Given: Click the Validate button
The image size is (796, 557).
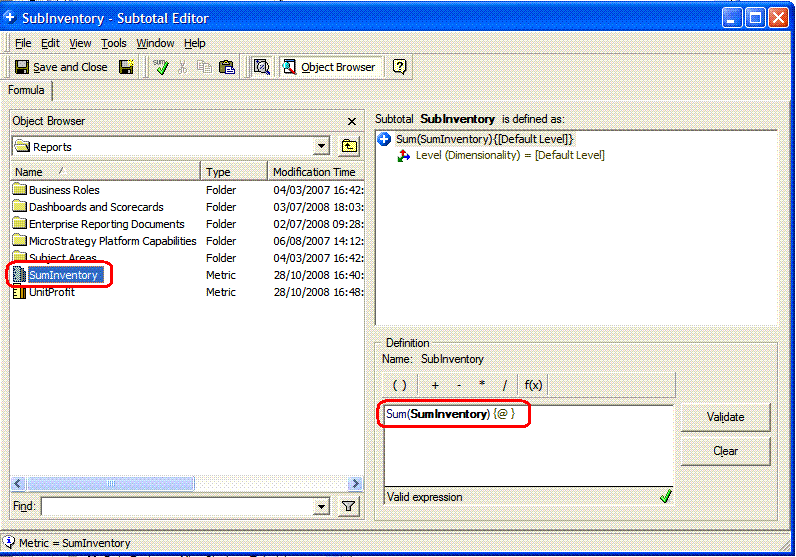Looking at the screenshot, I should [725, 417].
